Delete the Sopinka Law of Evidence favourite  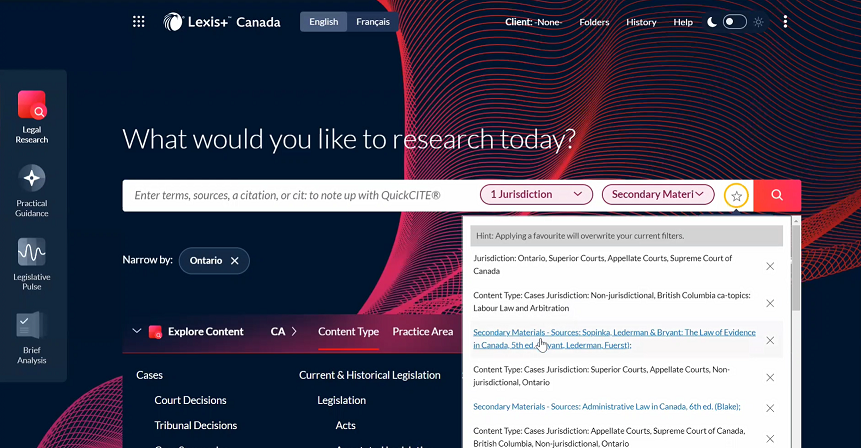point(770,340)
